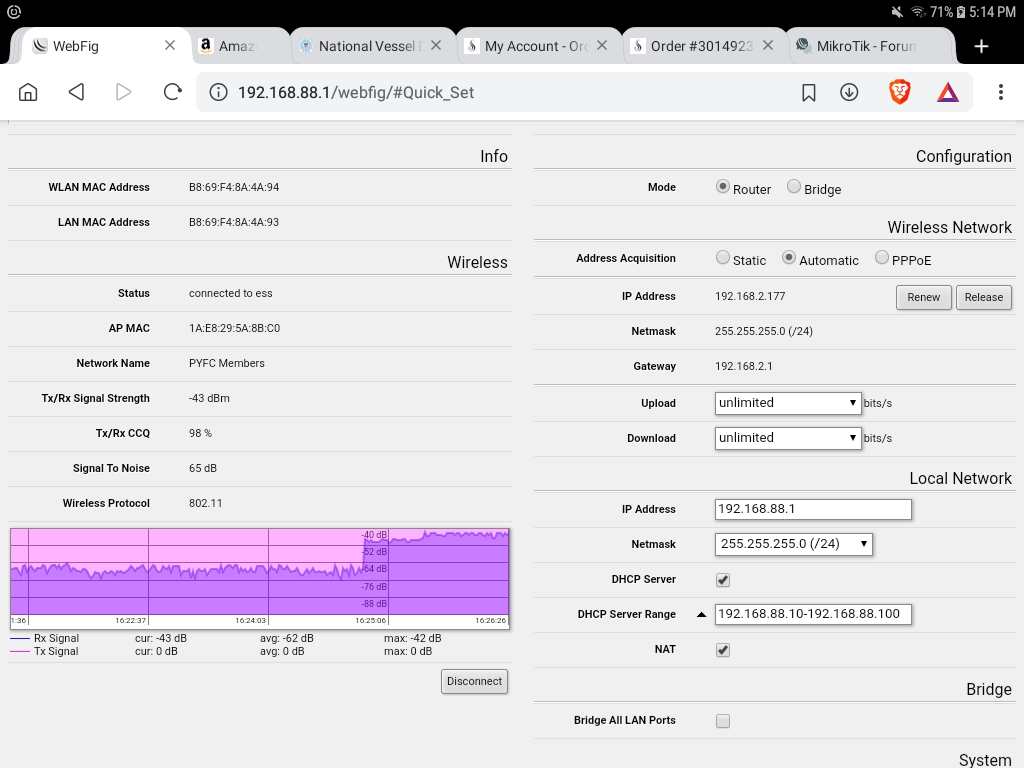The image size is (1024, 768).
Task: Open the Upload speed dropdown
Action: [x=787, y=402]
